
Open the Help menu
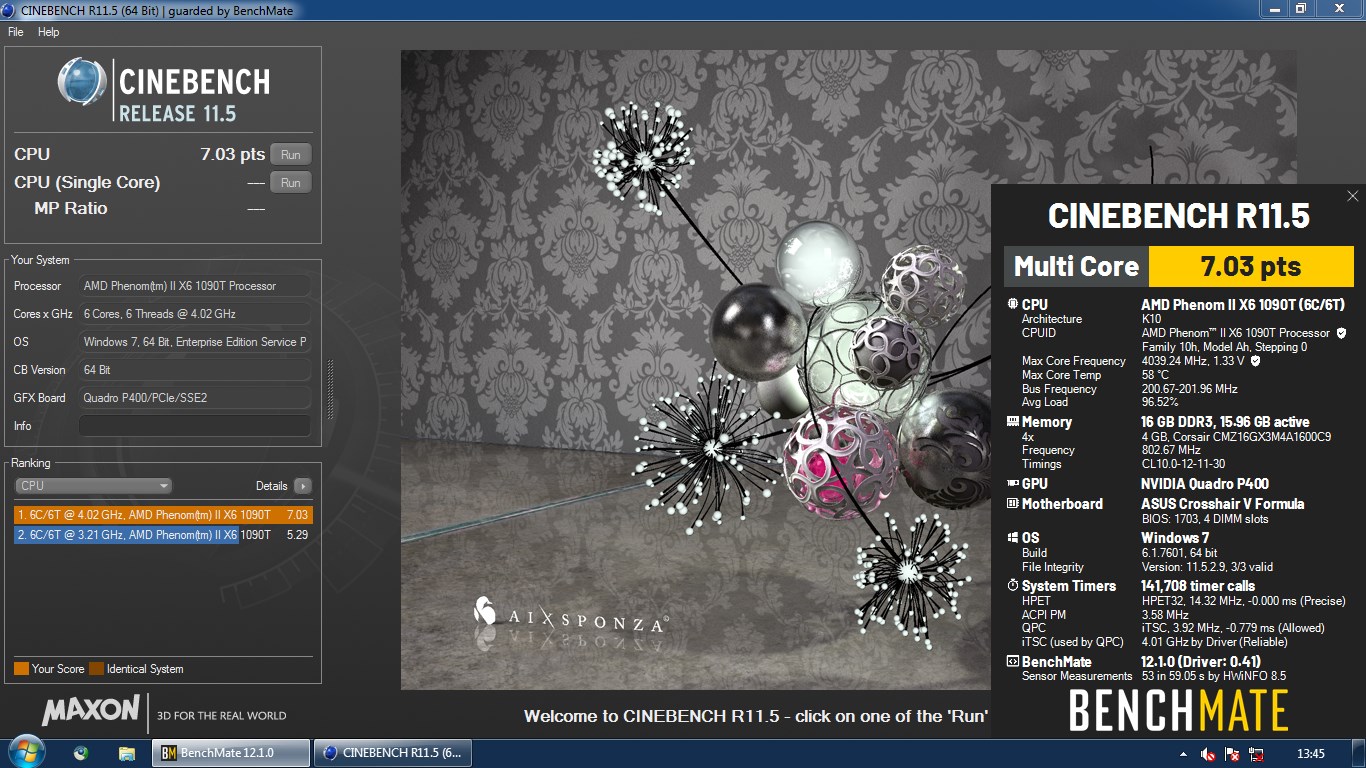(x=49, y=32)
